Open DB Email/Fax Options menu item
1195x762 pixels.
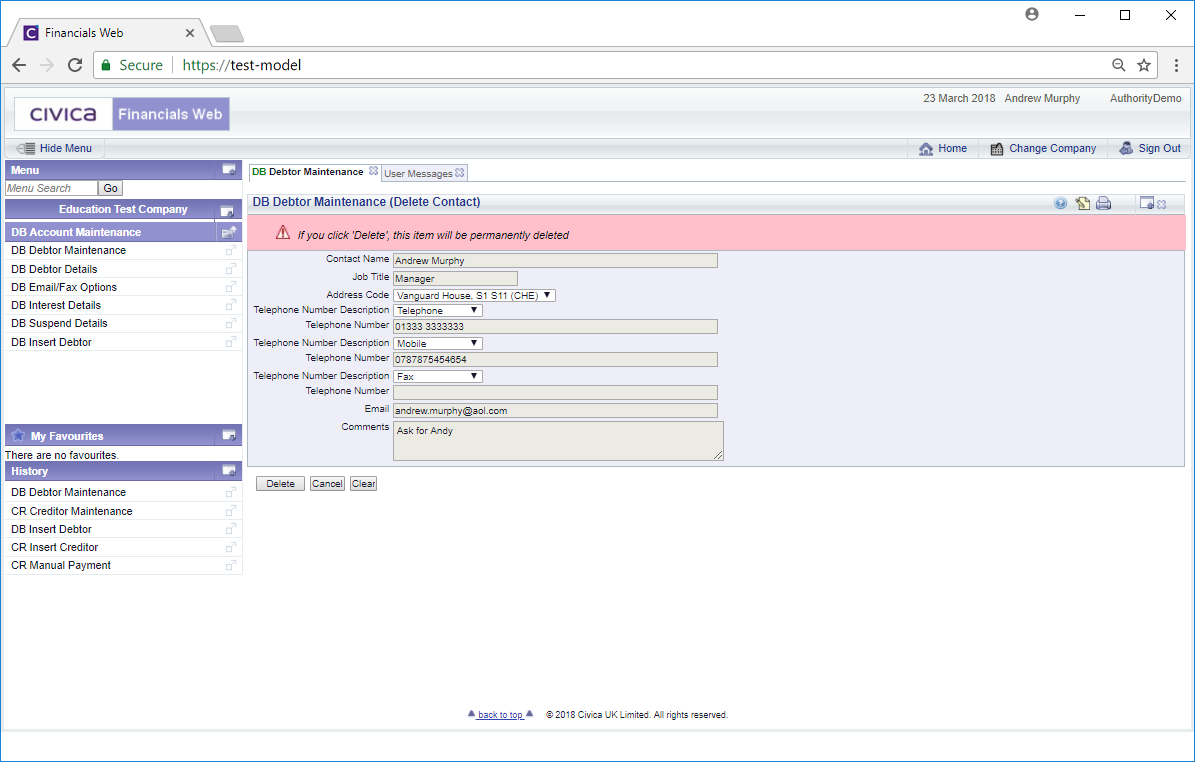pyautogui.click(x=64, y=287)
